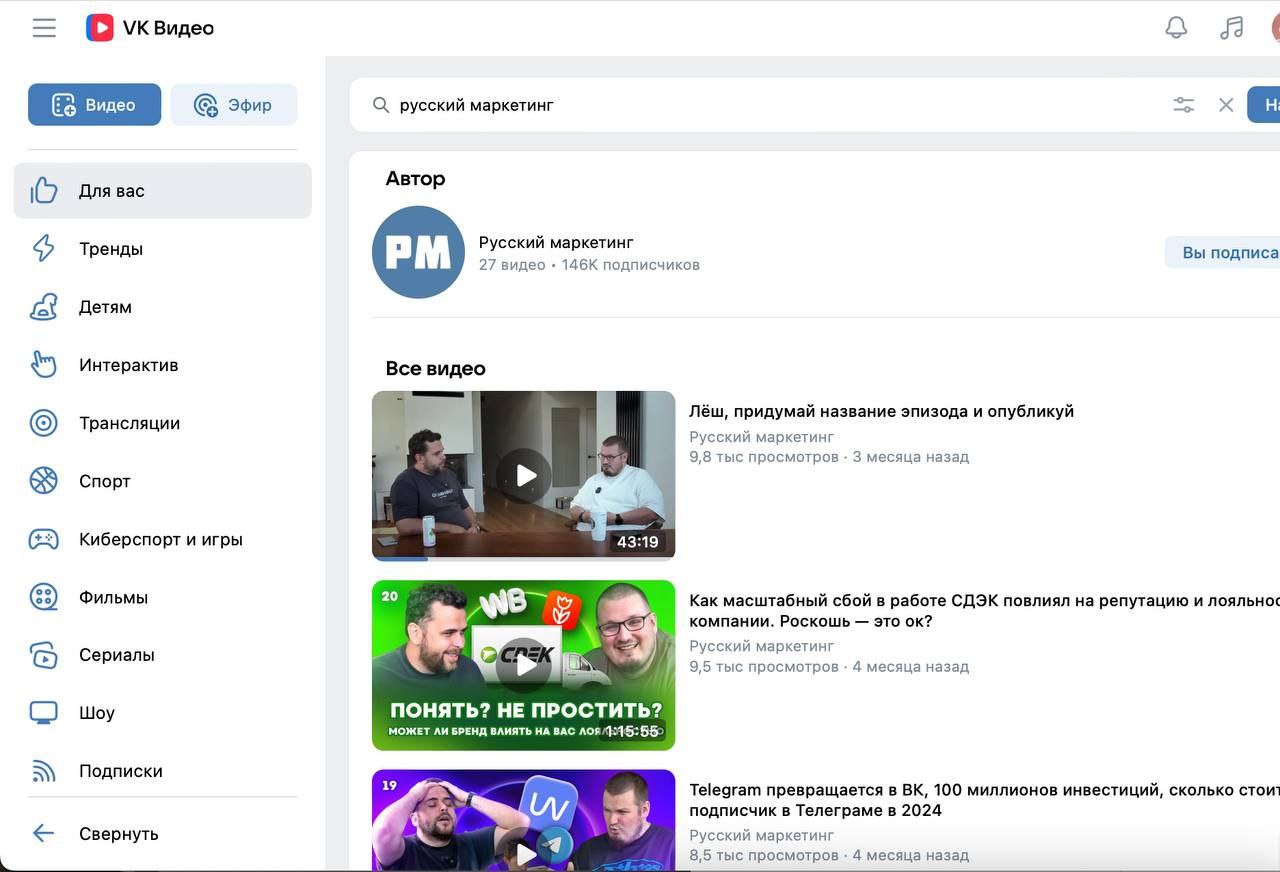The width and height of the screenshot is (1280, 872).
Task: Click the Детям rocking horse icon
Action: (44, 307)
